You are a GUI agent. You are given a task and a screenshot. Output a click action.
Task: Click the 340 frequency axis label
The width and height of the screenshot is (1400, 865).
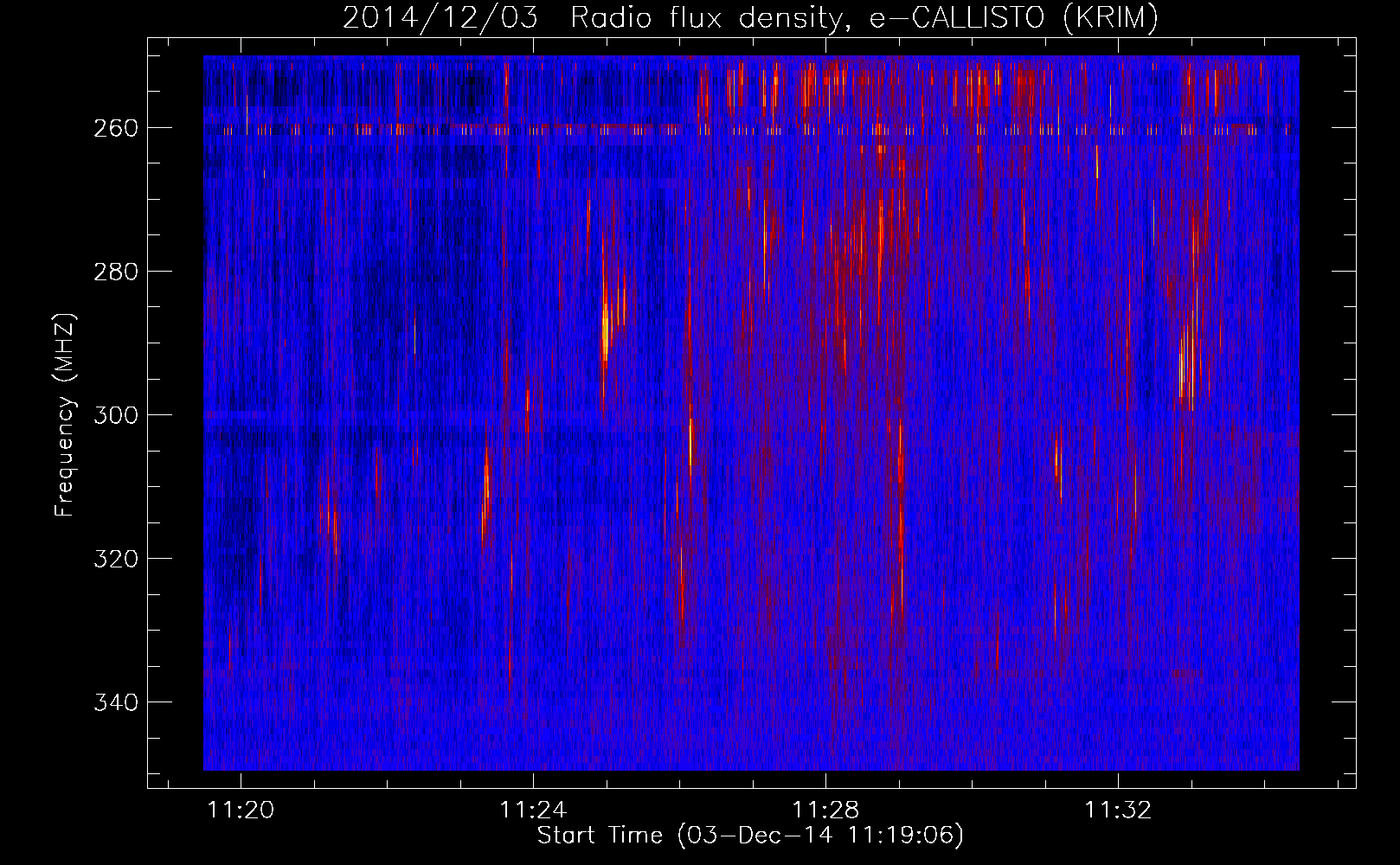point(115,702)
